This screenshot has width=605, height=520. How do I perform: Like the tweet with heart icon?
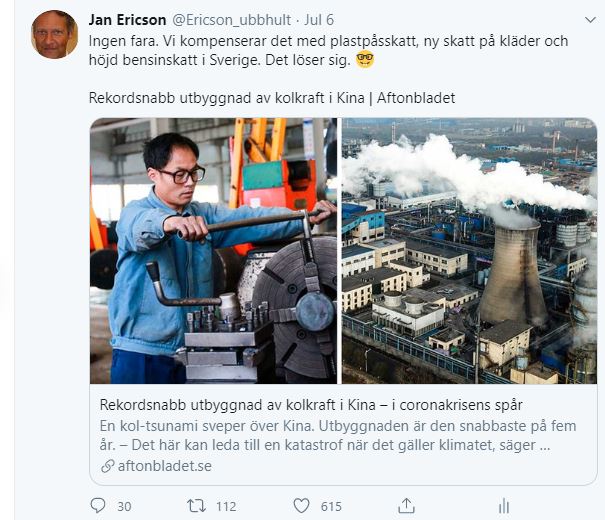click(301, 506)
